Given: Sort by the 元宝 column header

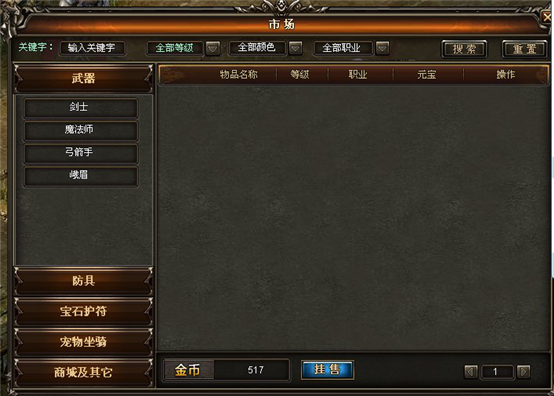Looking at the screenshot, I should [x=427, y=75].
